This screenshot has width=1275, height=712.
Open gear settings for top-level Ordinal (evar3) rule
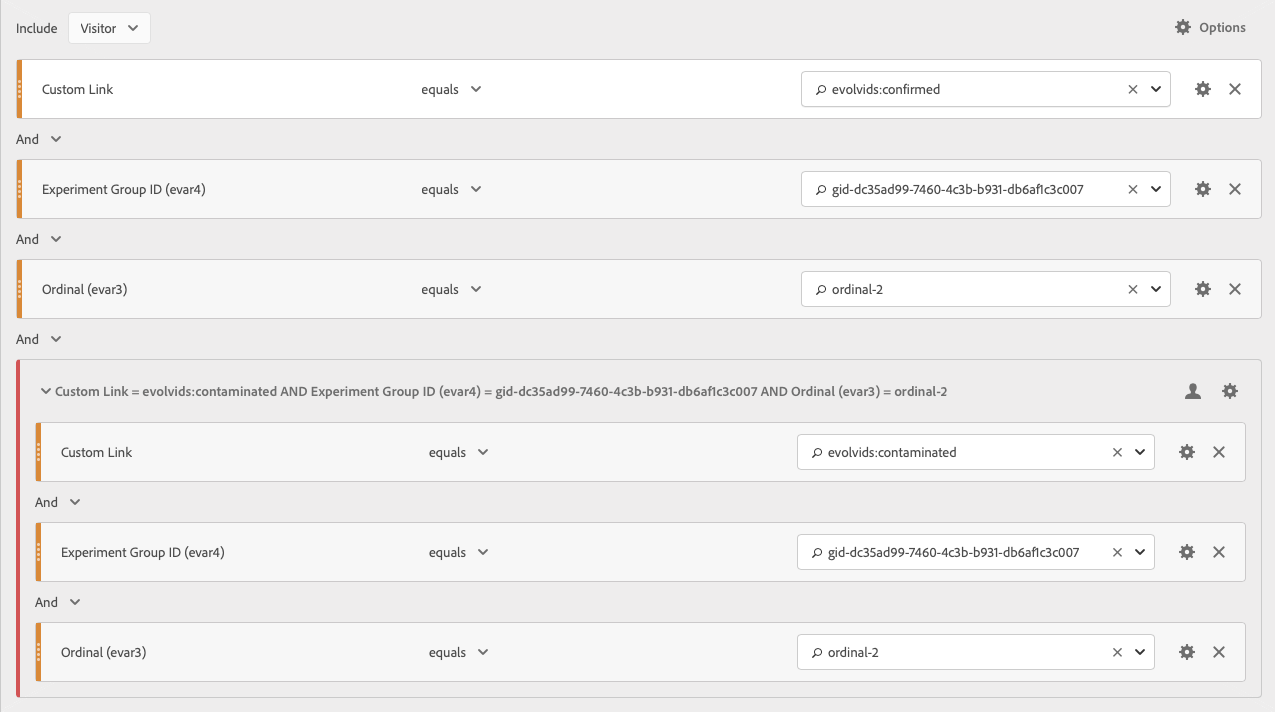(1203, 289)
